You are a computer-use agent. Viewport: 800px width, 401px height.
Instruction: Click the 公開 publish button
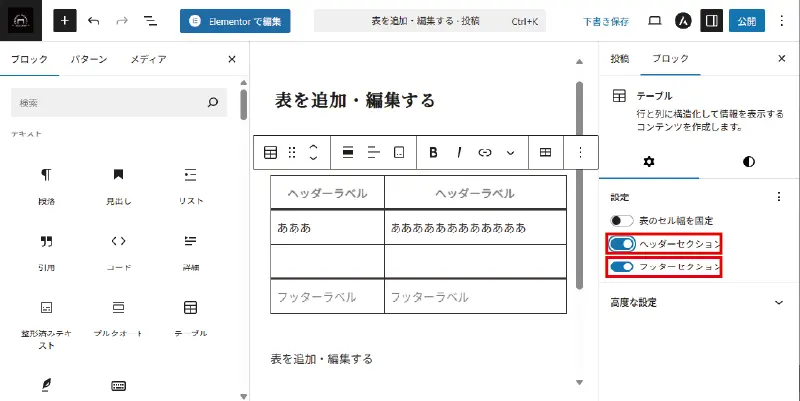(x=746, y=21)
